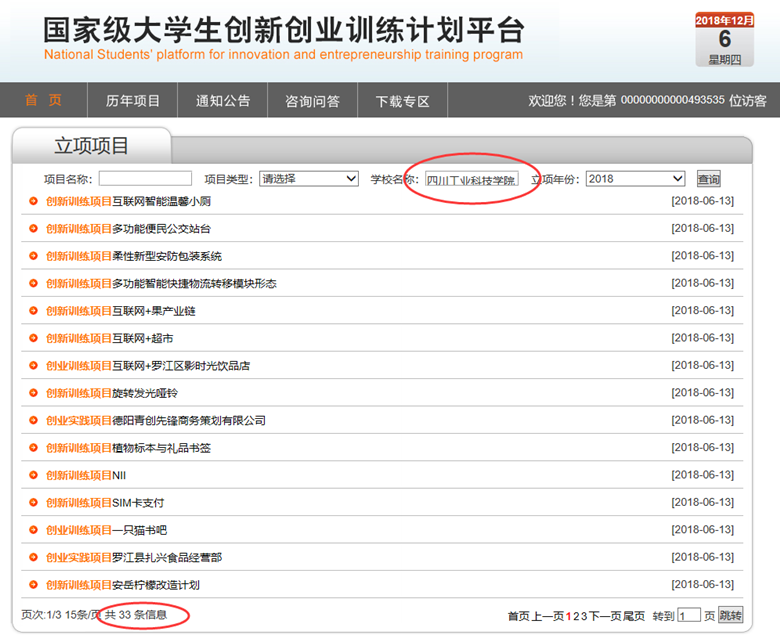Click the calendar date icon showing 2018年12月
The height and width of the screenshot is (638, 780).
[x=724, y=40]
